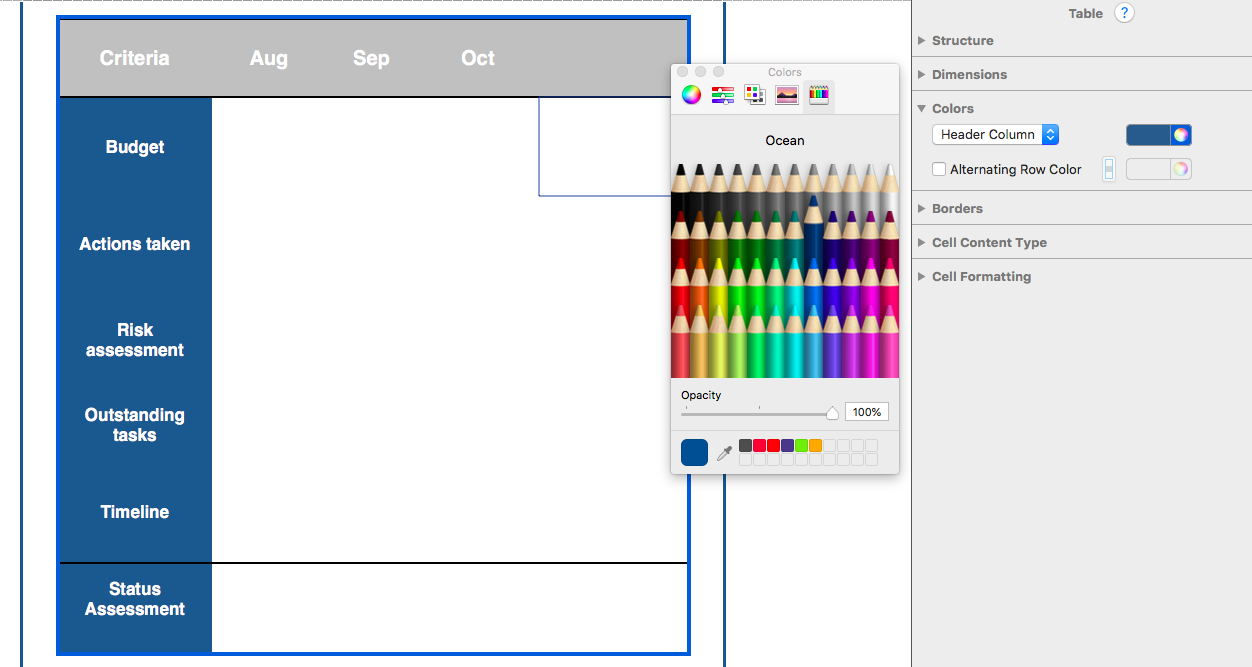Switch to the Pencils tab in Colors
The width and height of the screenshot is (1252, 667).
pos(818,94)
